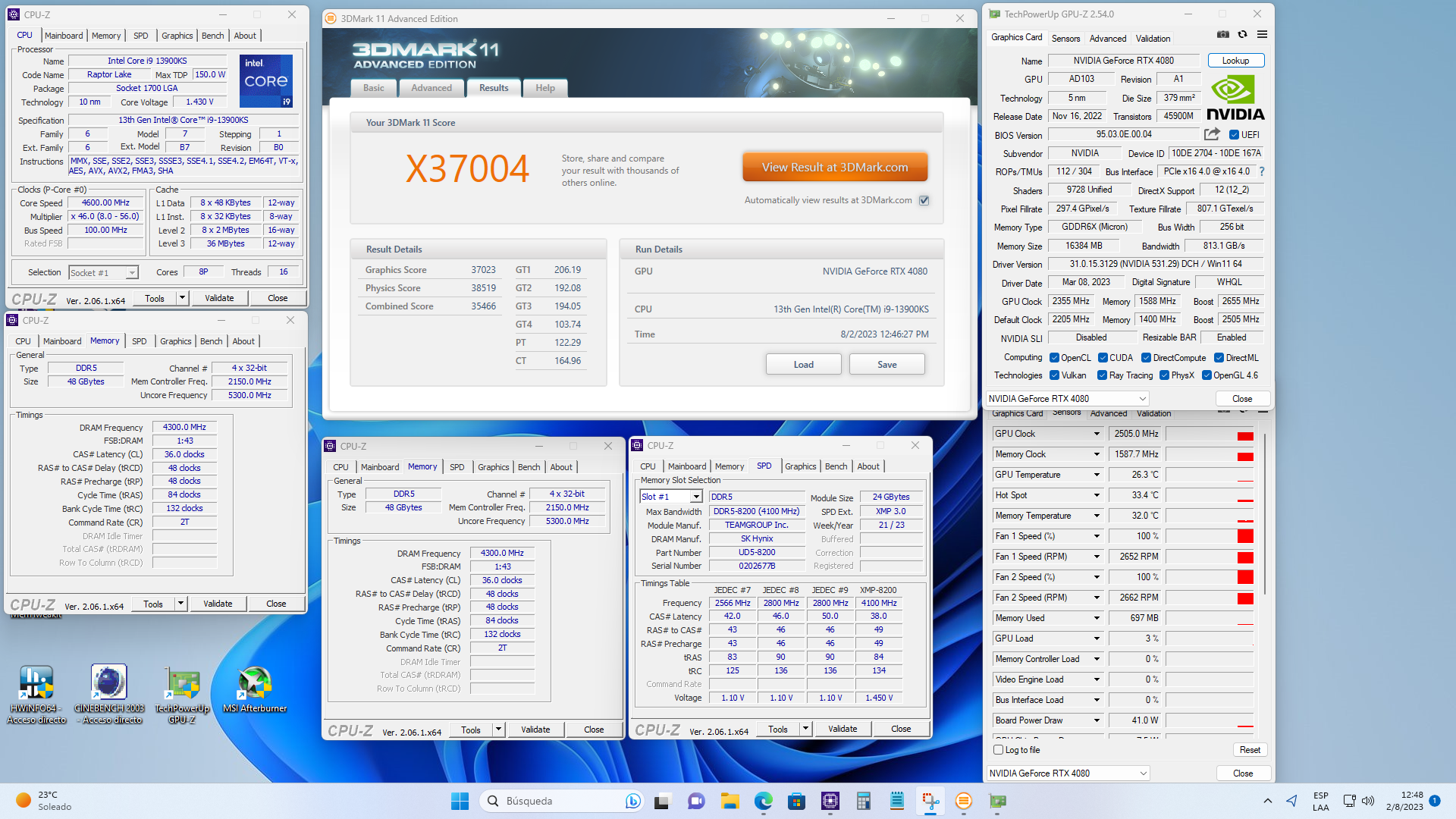The width and height of the screenshot is (1456, 819).
Task: Toggle the PhysX checkbox
Action: (x=1164, y=375)
